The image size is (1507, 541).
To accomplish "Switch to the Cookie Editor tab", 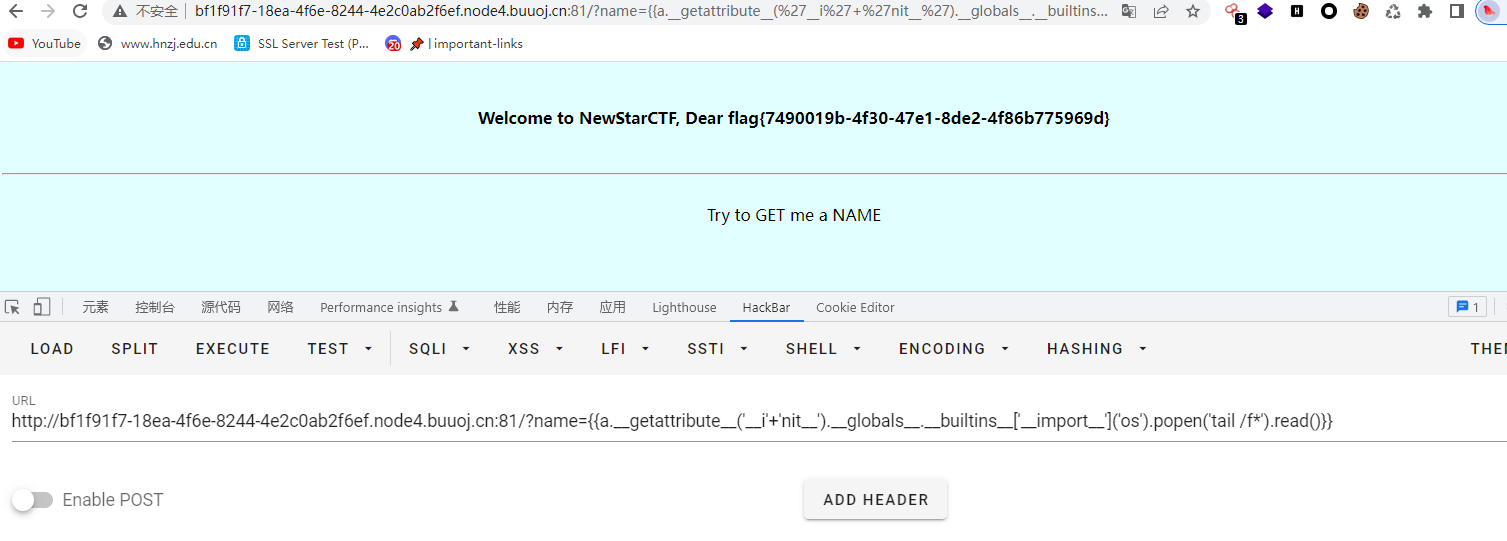I will [855, 308].
